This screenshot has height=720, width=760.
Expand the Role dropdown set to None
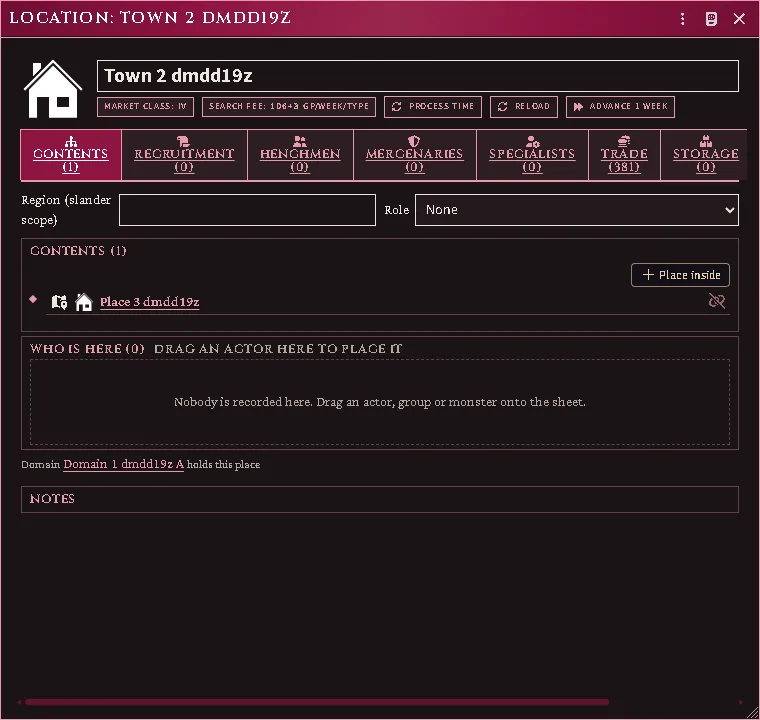click(577, 210)
